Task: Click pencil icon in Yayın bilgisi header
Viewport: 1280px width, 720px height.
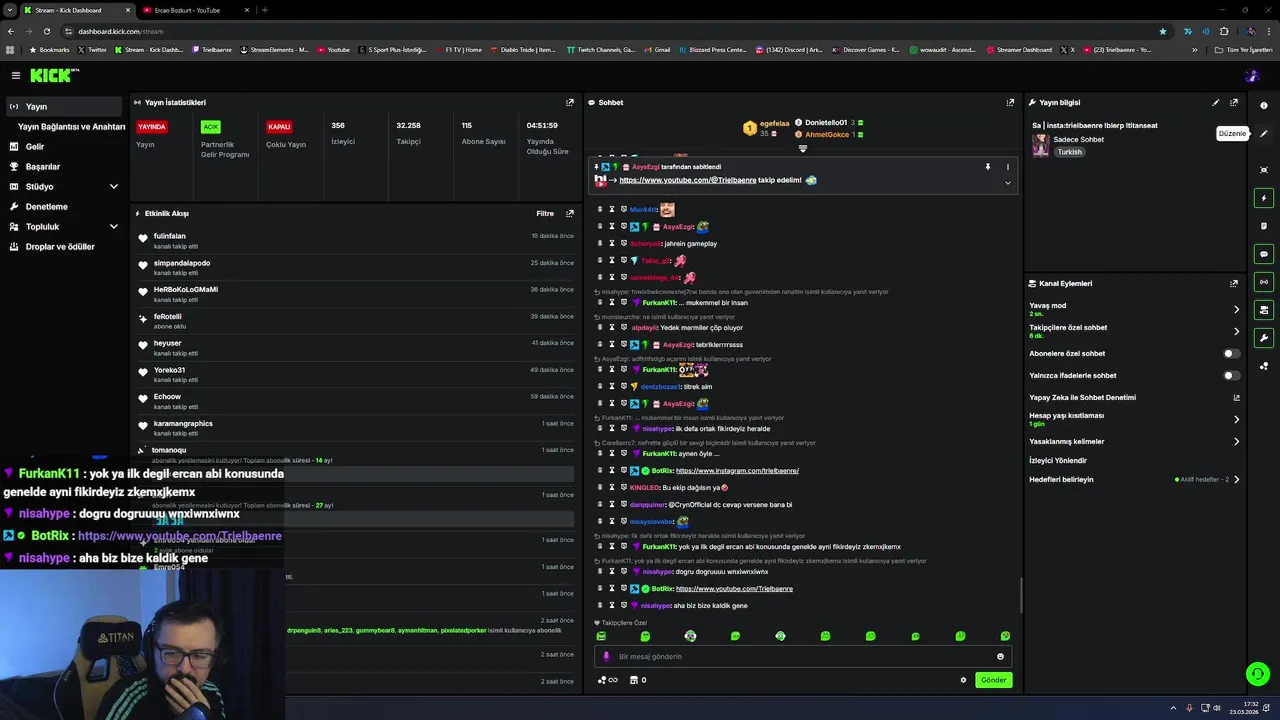Action: coord(1216,102)
